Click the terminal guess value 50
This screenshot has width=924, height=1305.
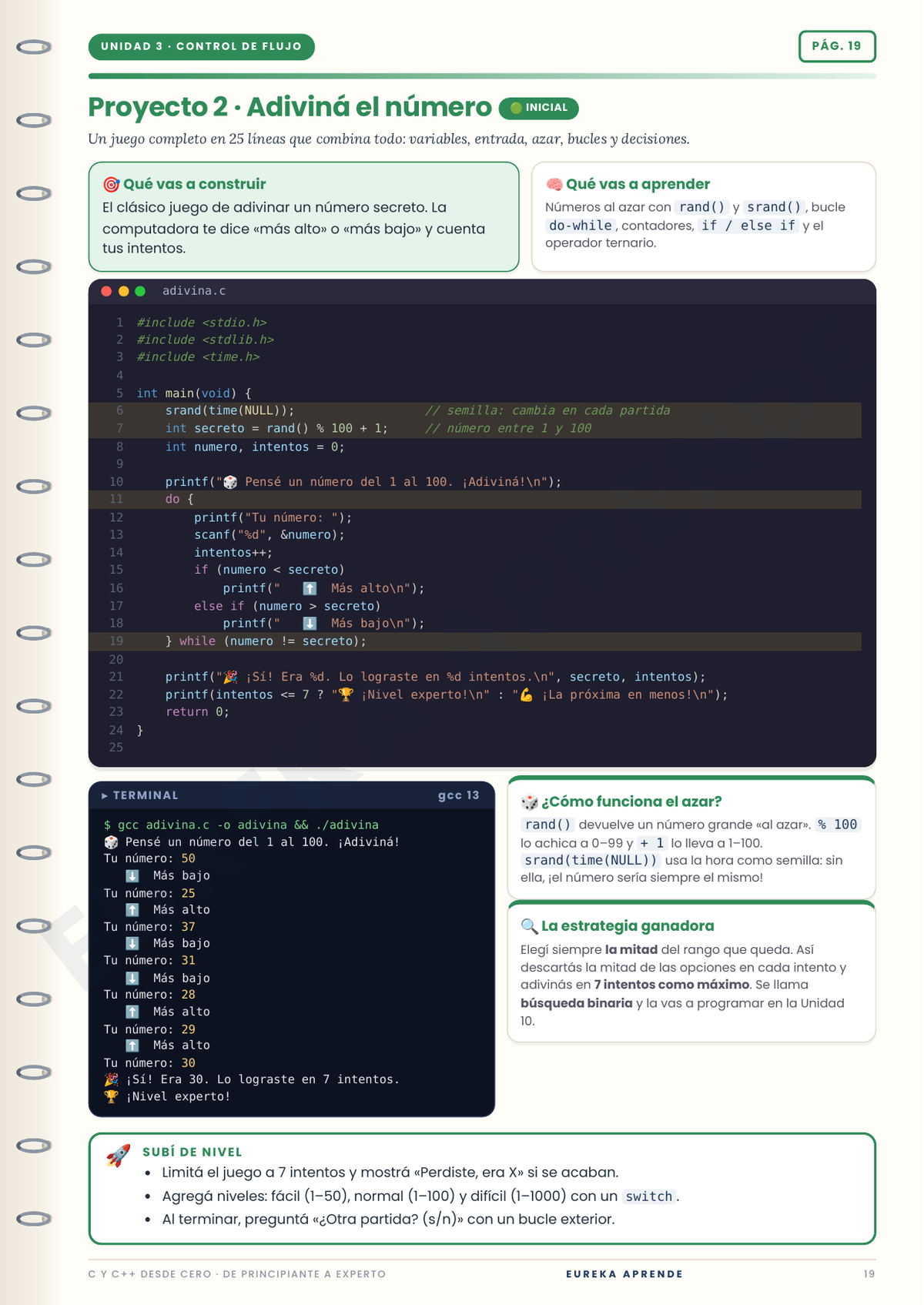(189, 859)
